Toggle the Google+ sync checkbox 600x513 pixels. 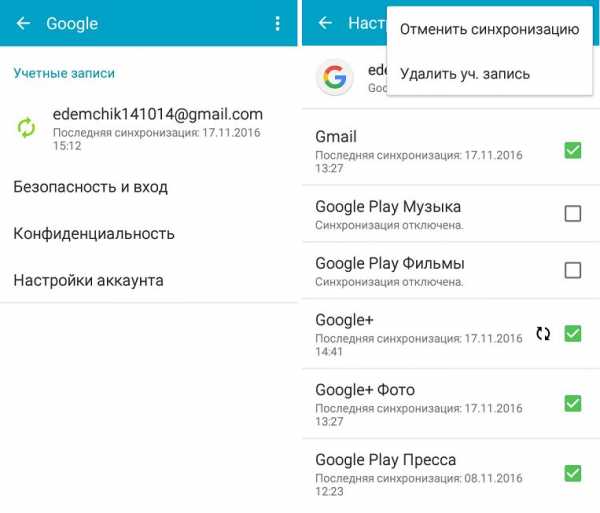pyautogui.click(x=573, y=334)
